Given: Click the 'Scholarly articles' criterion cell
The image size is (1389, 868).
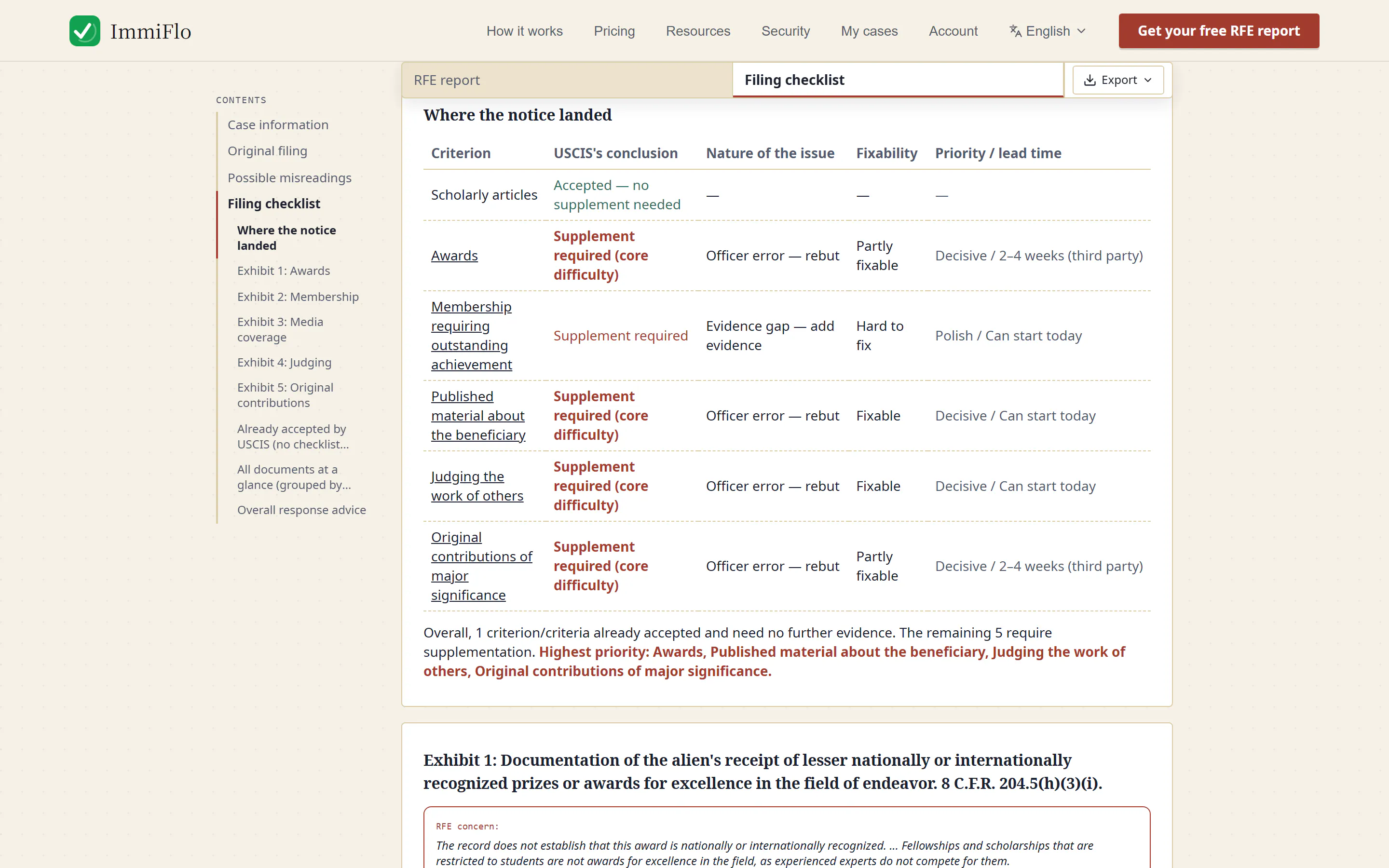Looking at the screenshot, I should coord(484,195).
